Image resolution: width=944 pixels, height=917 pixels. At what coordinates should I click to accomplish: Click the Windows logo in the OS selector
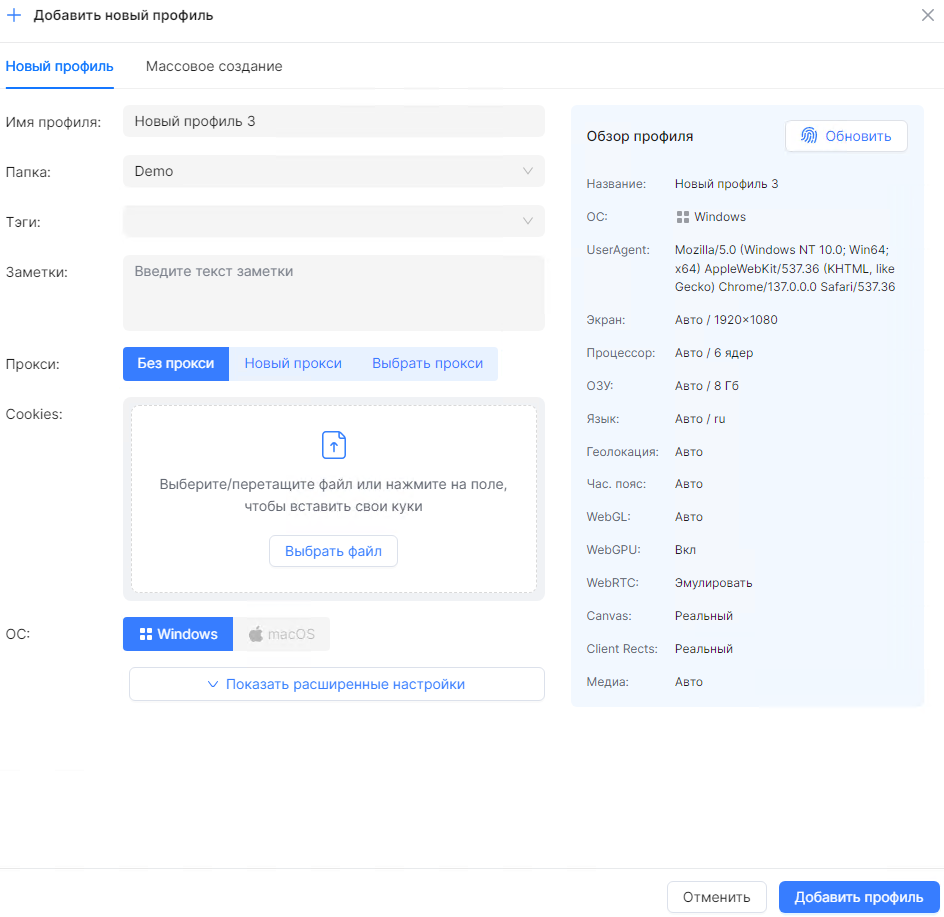pos(148,633)
